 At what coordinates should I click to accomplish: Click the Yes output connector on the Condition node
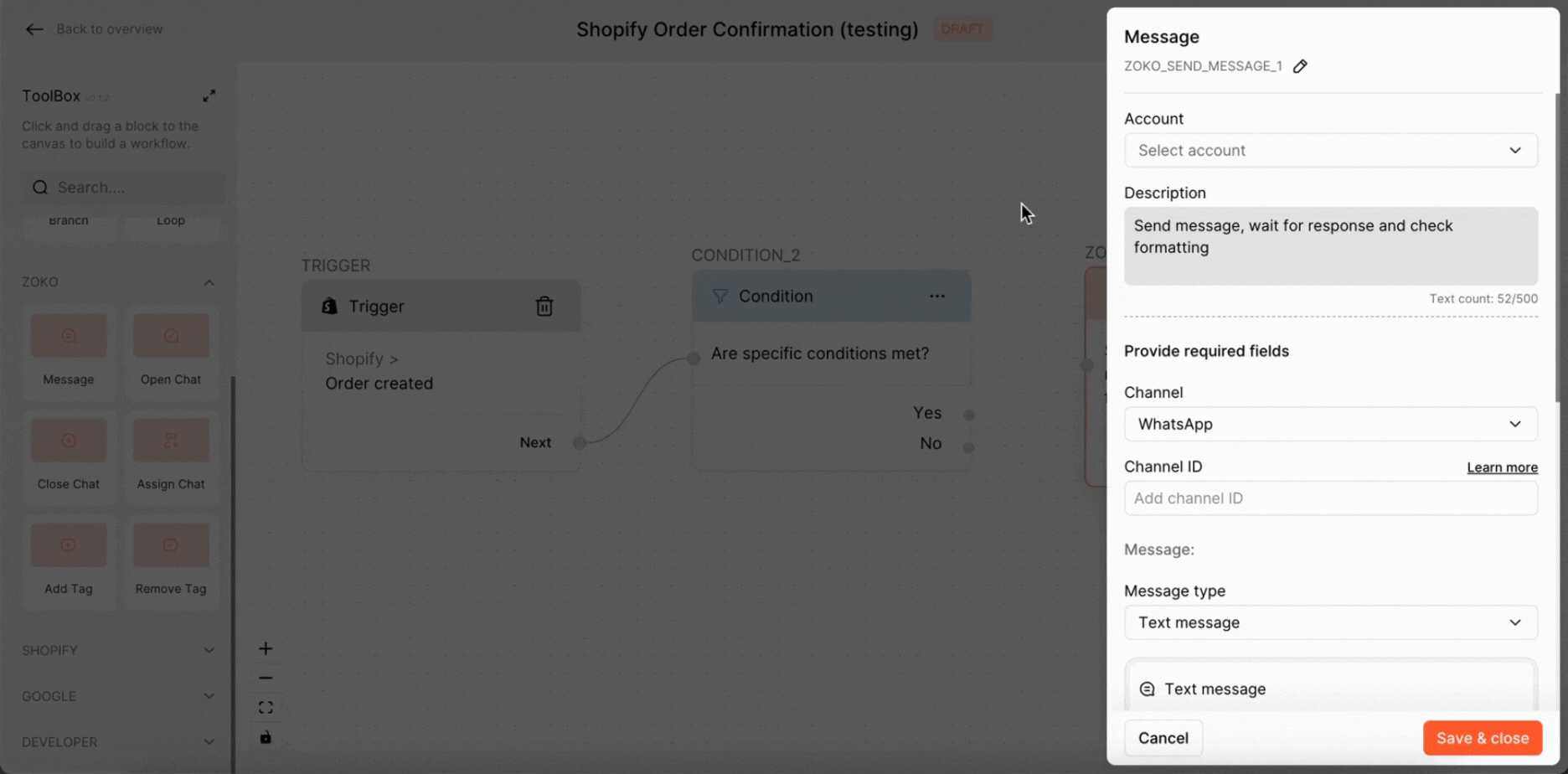click(x=969, y=415)
